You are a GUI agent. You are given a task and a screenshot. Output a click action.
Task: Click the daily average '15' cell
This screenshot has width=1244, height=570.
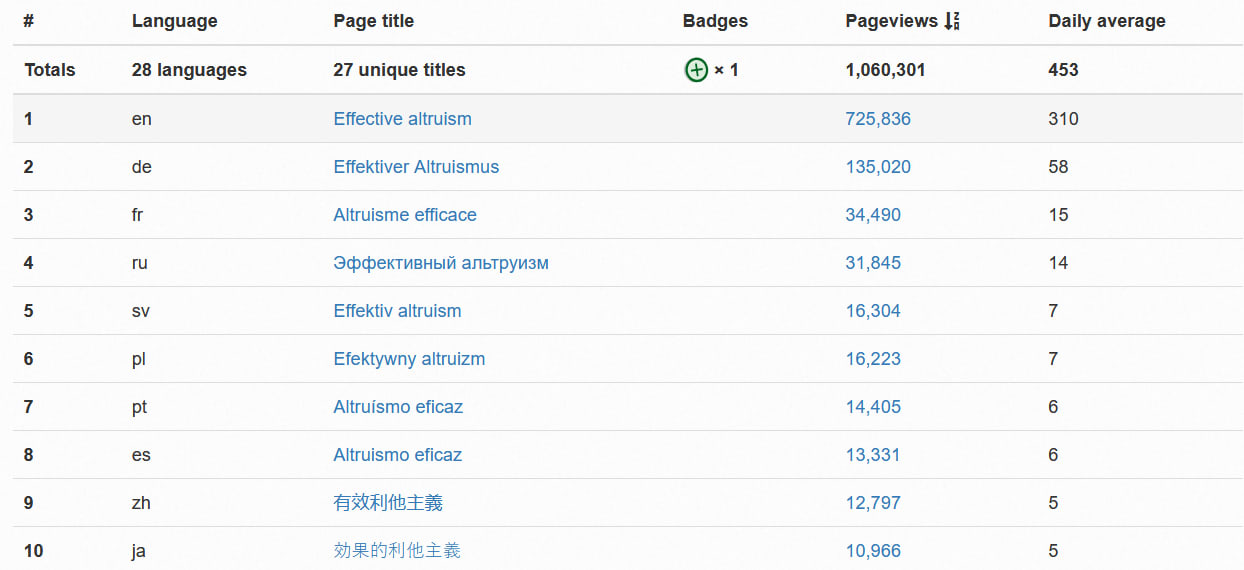pos(1058,215)
